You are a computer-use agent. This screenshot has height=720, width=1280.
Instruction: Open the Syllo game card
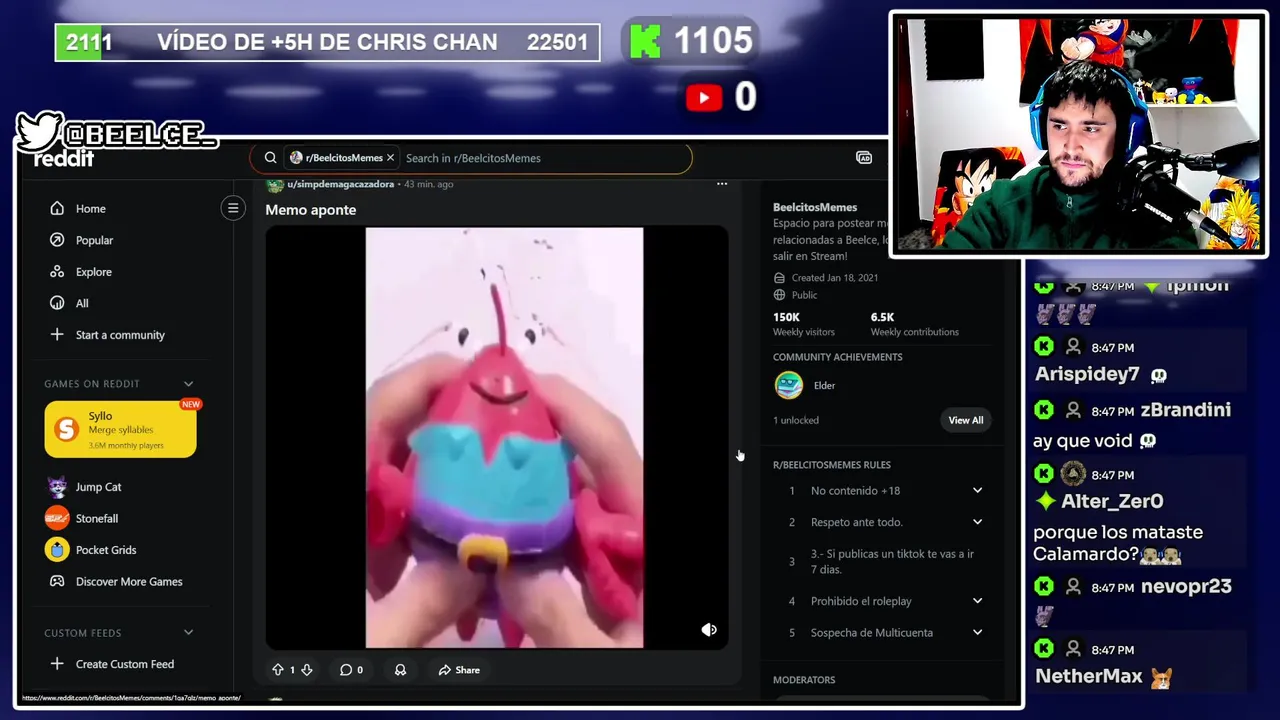[x=120, y=429]
